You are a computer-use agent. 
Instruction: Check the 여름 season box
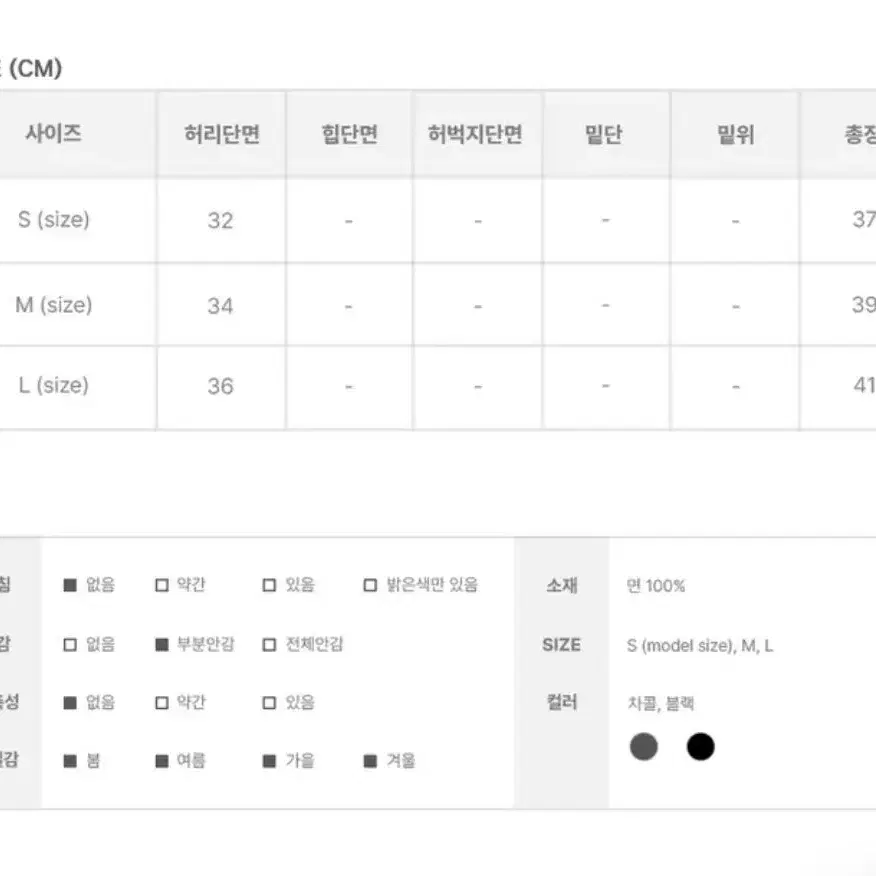coord(161,761)
